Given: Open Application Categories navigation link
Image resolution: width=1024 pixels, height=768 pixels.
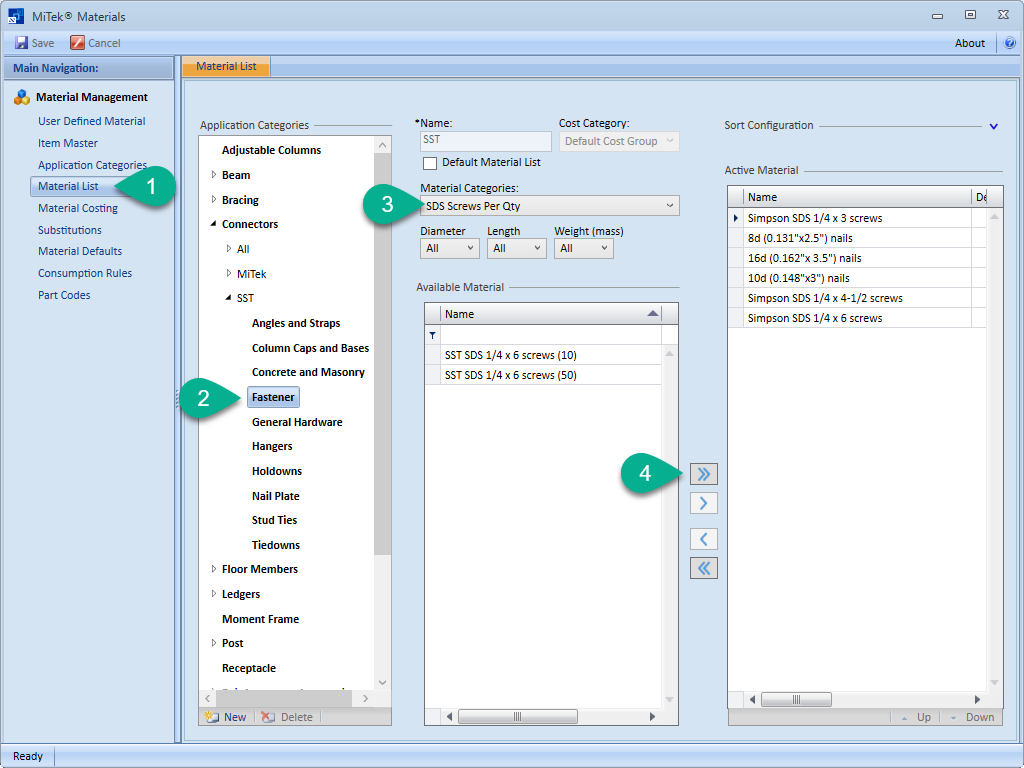Looking at the screenshot, I should tap(92, 165).
